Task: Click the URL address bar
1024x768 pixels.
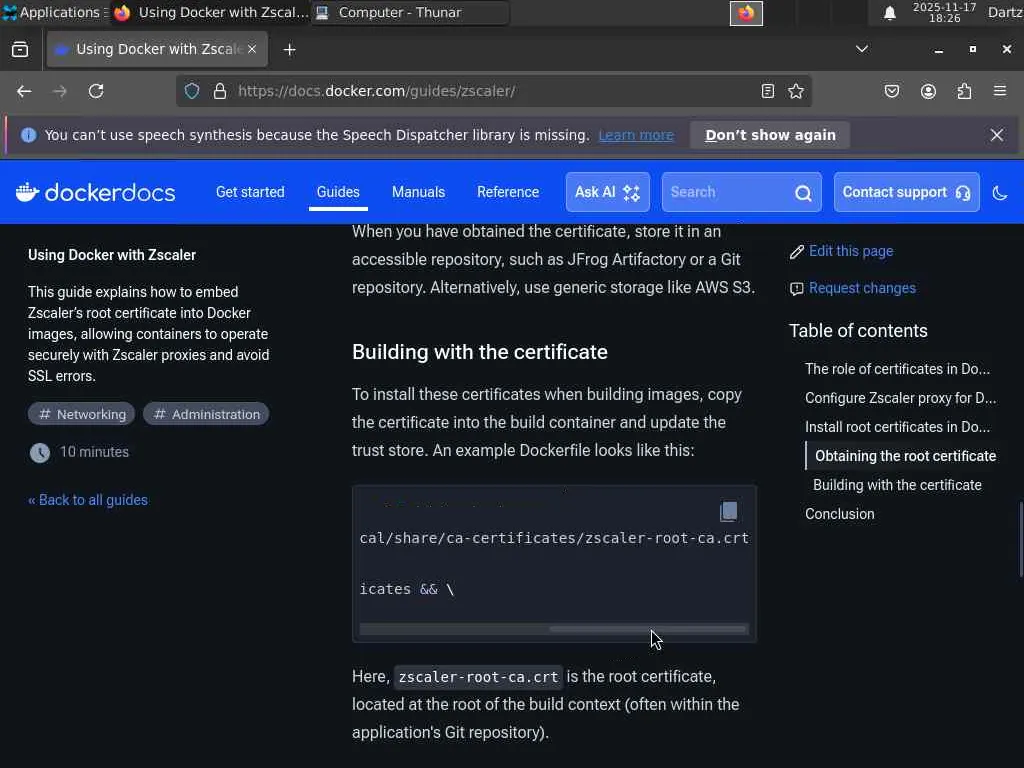Action: tap(493, 91)
